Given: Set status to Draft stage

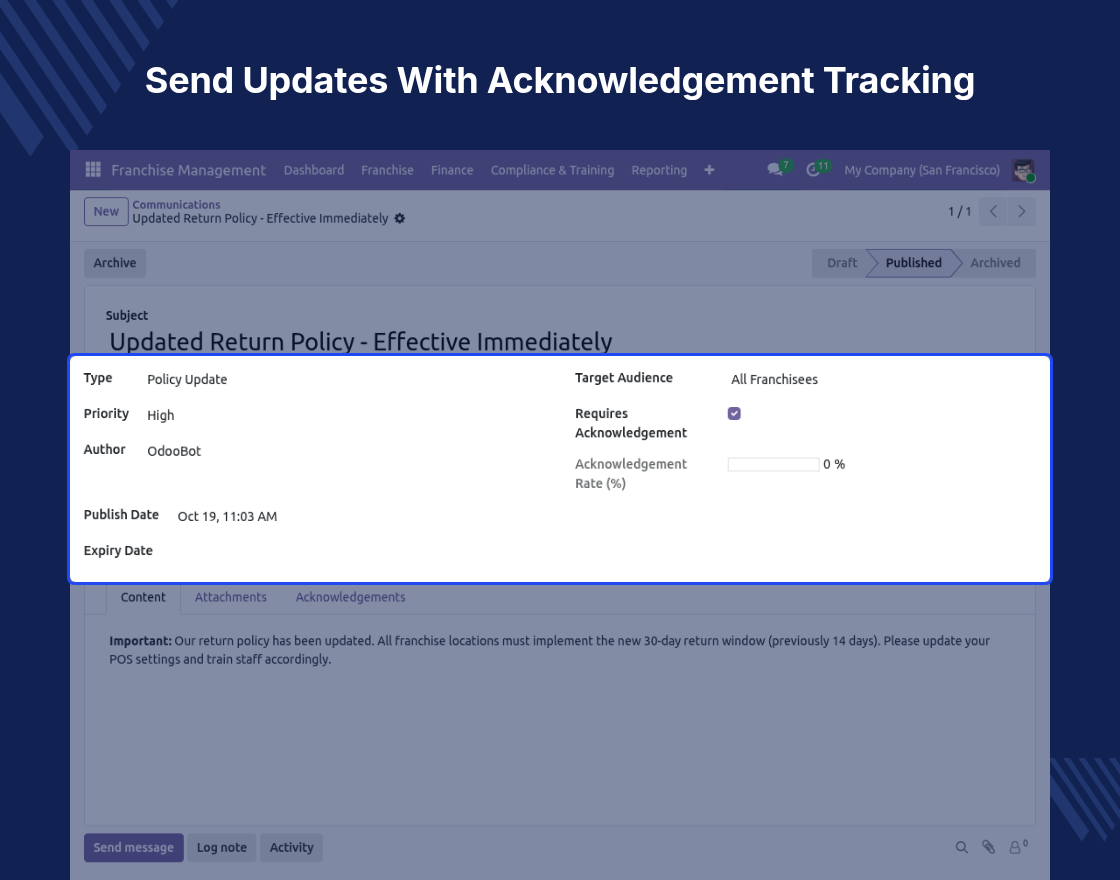Looking at the screenshot, I should point(841,263).
